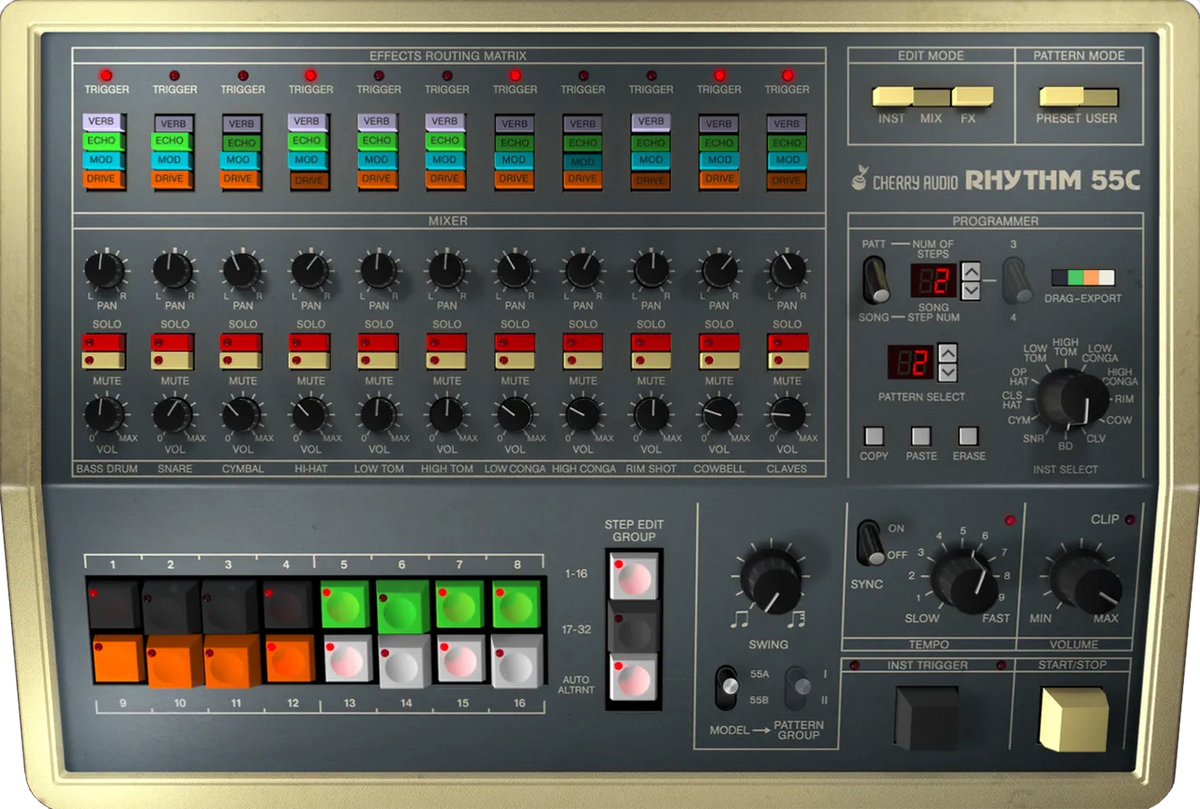Activate DRIVE on the Snare channel

(x=173, y=180)
